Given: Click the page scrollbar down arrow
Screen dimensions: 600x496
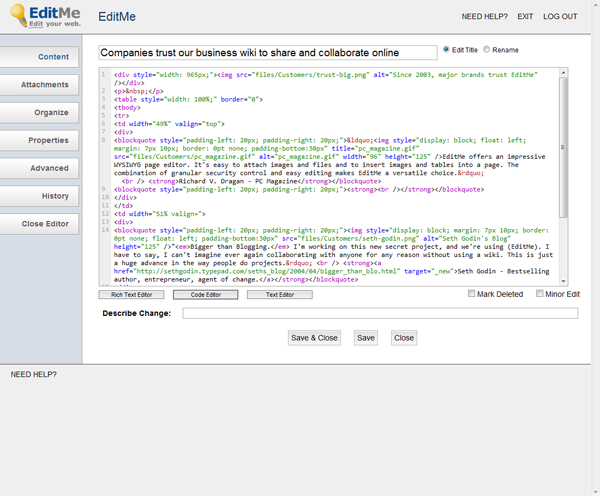Looking at the screenshot, I should coord(596,492).
